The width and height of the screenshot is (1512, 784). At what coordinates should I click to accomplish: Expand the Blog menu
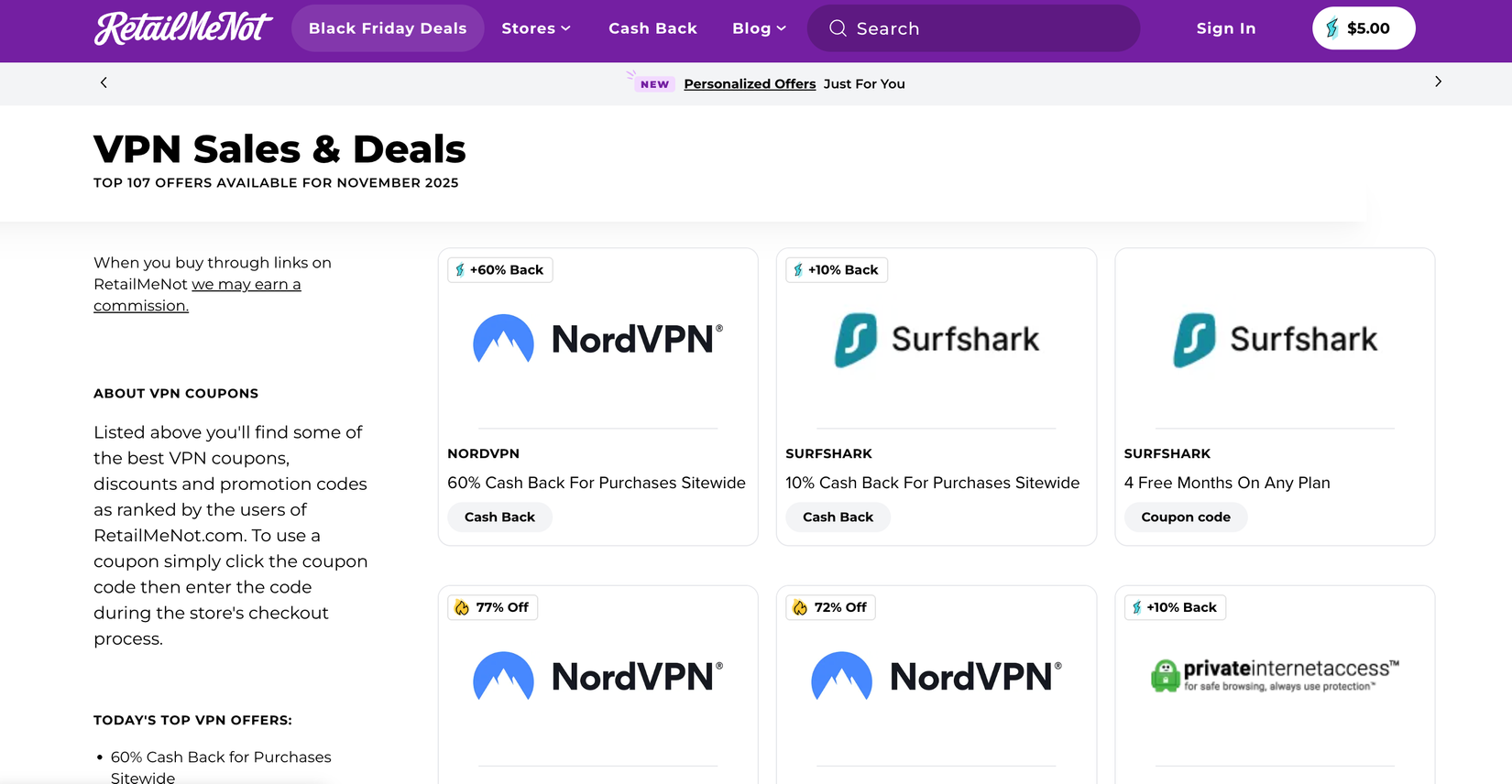tap(758, 28)
